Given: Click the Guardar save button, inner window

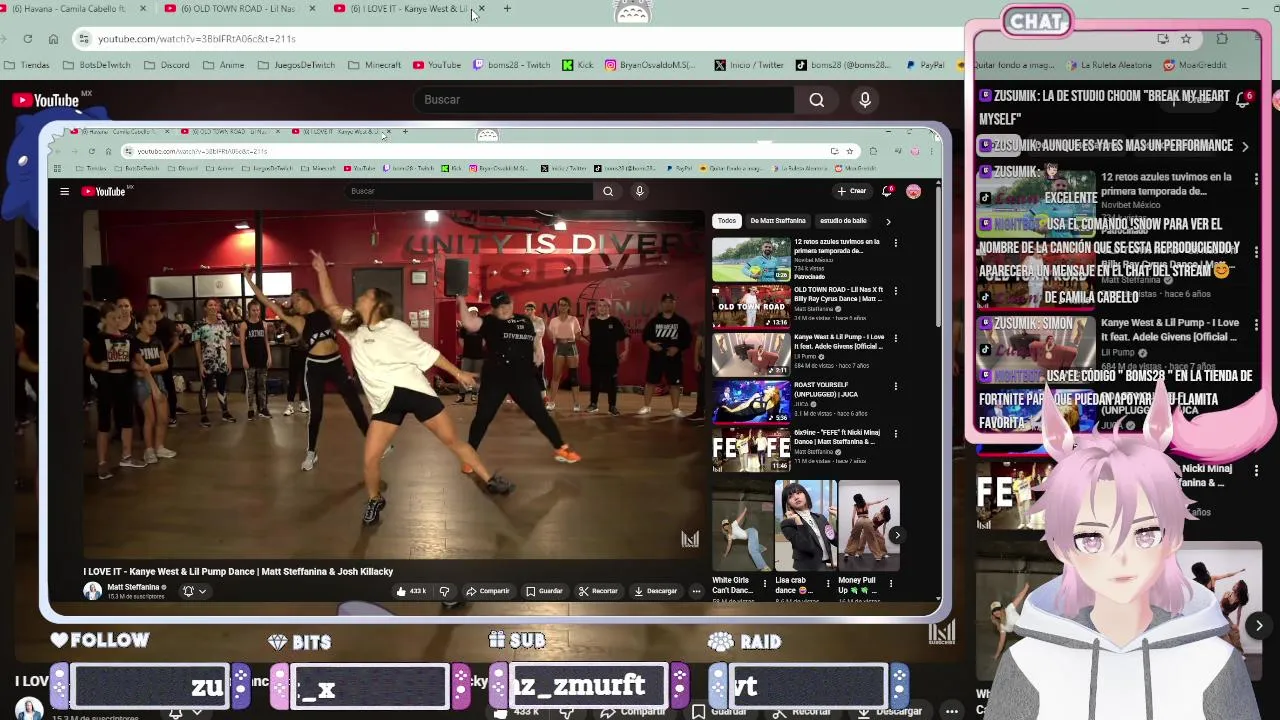Looking at the screenshot, I should pos(545,591).
